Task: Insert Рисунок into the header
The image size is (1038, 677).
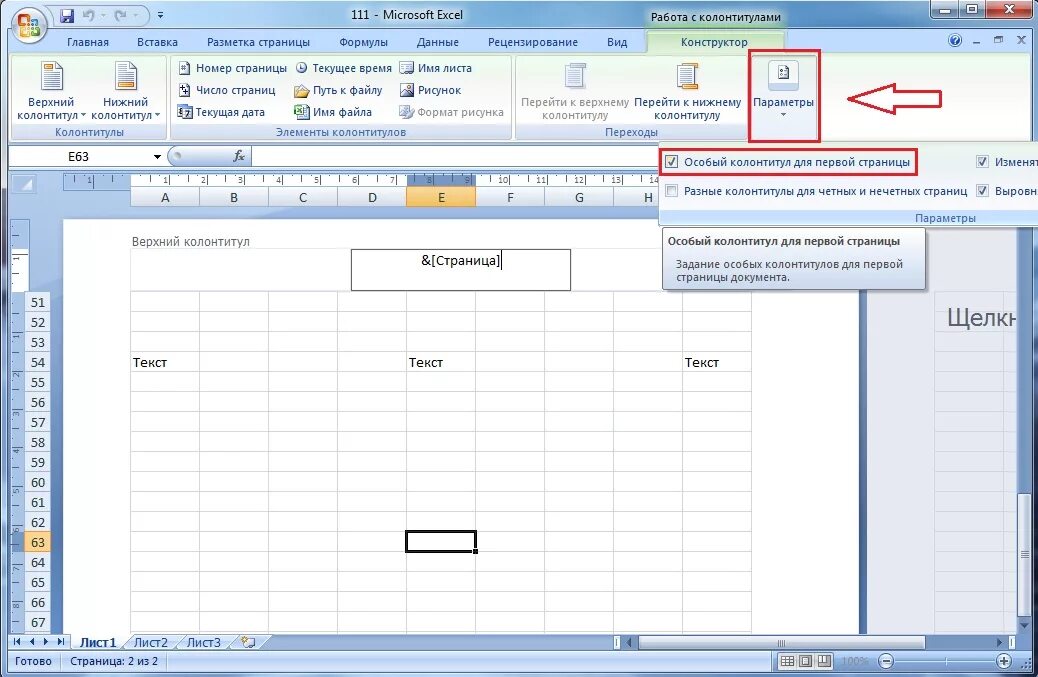Action: click(x=430, y=90)
